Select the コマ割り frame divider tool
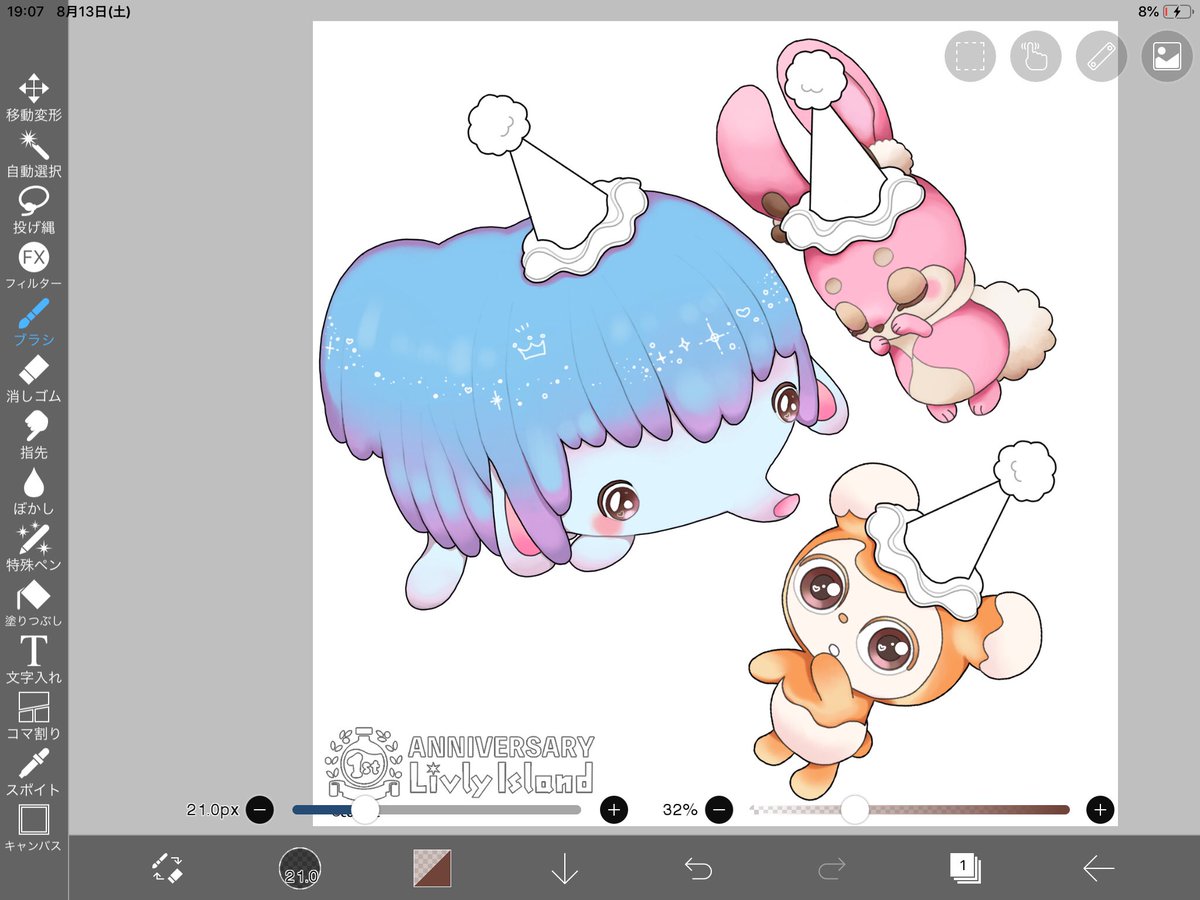Screen dimensions: 1200x900 pos(34,715)
